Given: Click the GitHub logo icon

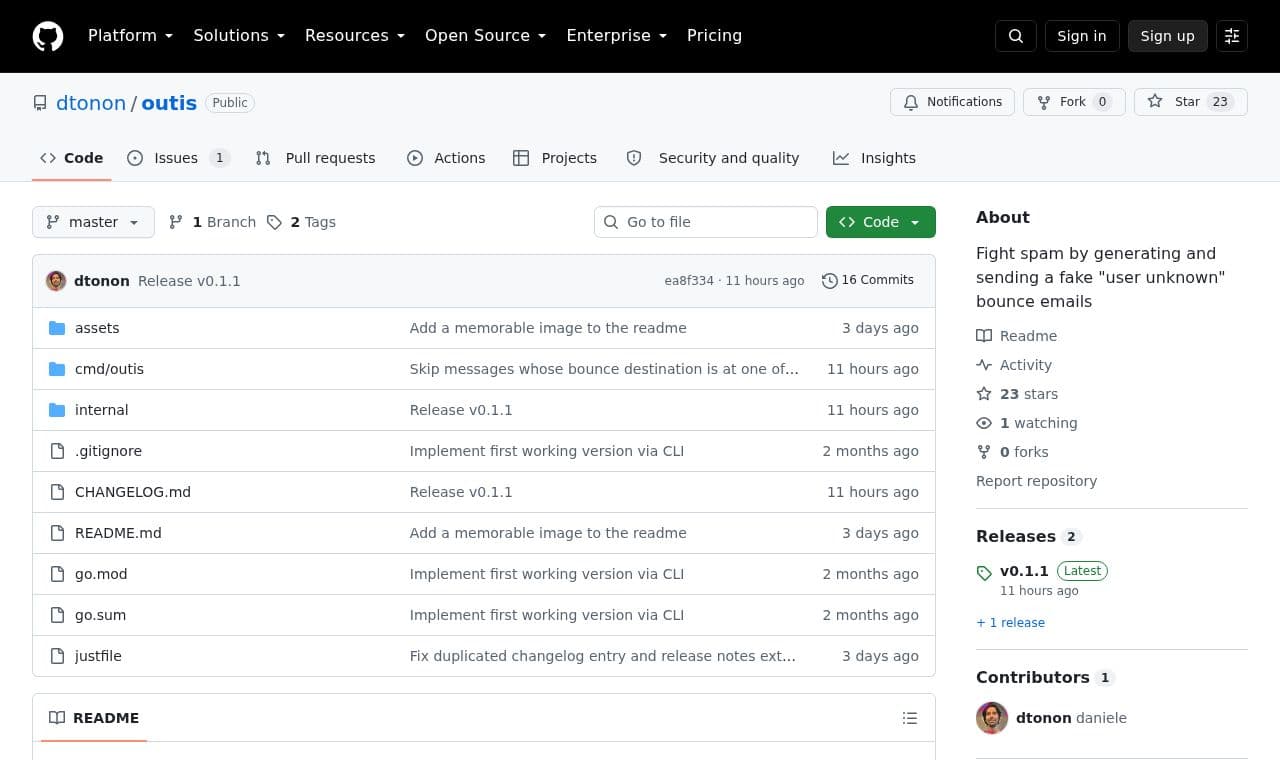Looking at the screenshot, I should tap(48, 36).
